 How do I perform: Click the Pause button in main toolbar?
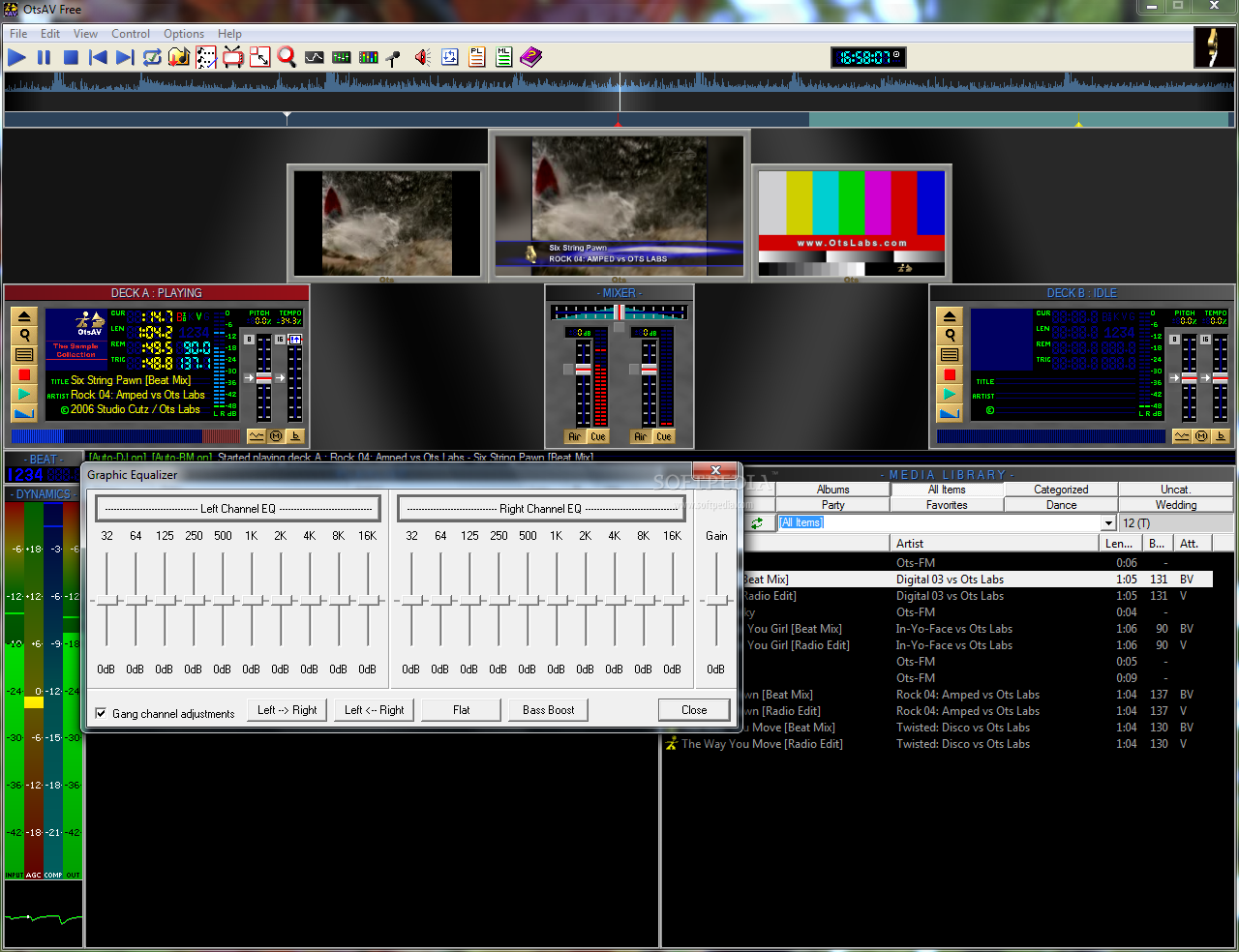[x=44, y=58]
